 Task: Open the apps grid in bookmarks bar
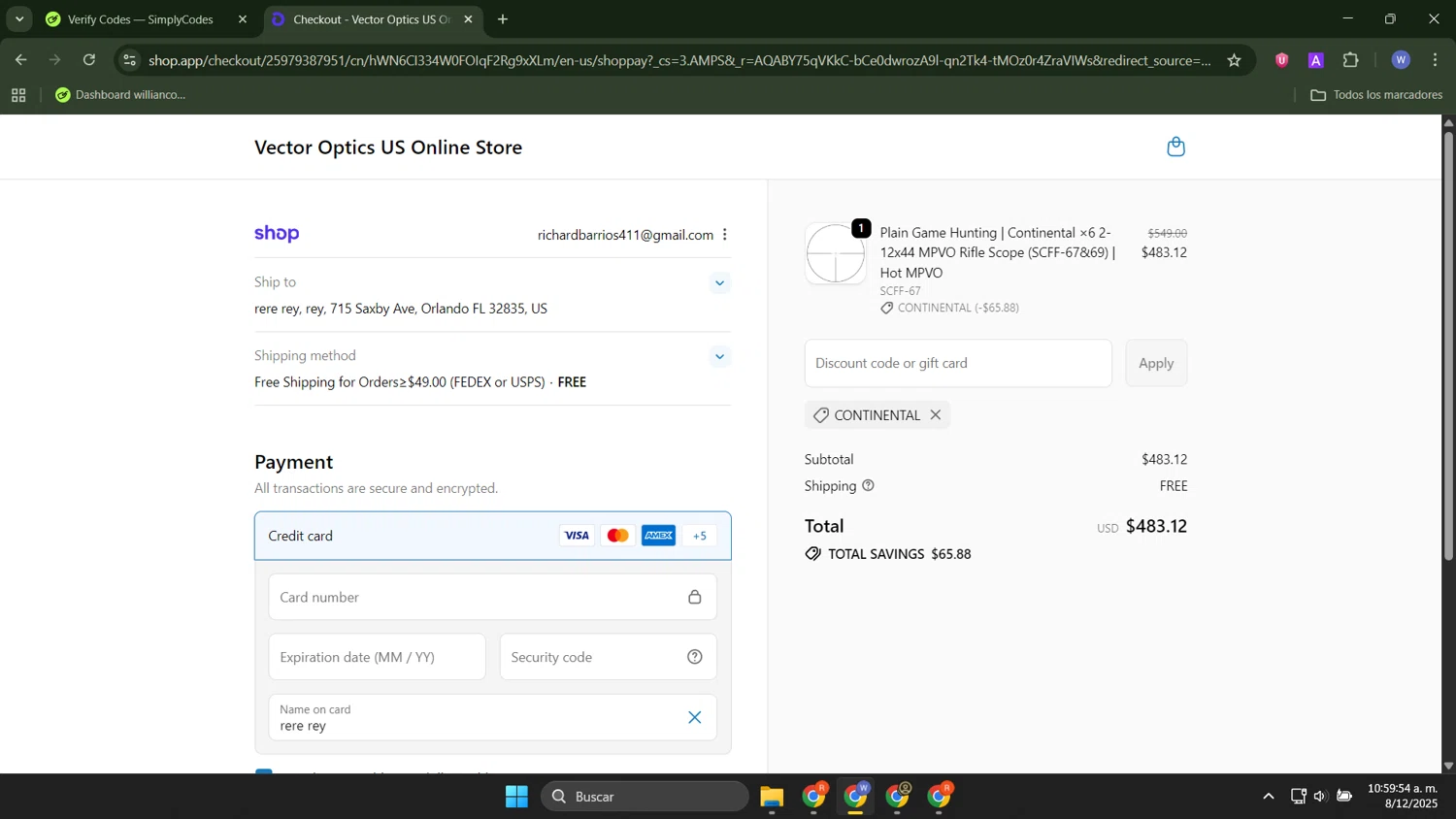coord(18,95)
